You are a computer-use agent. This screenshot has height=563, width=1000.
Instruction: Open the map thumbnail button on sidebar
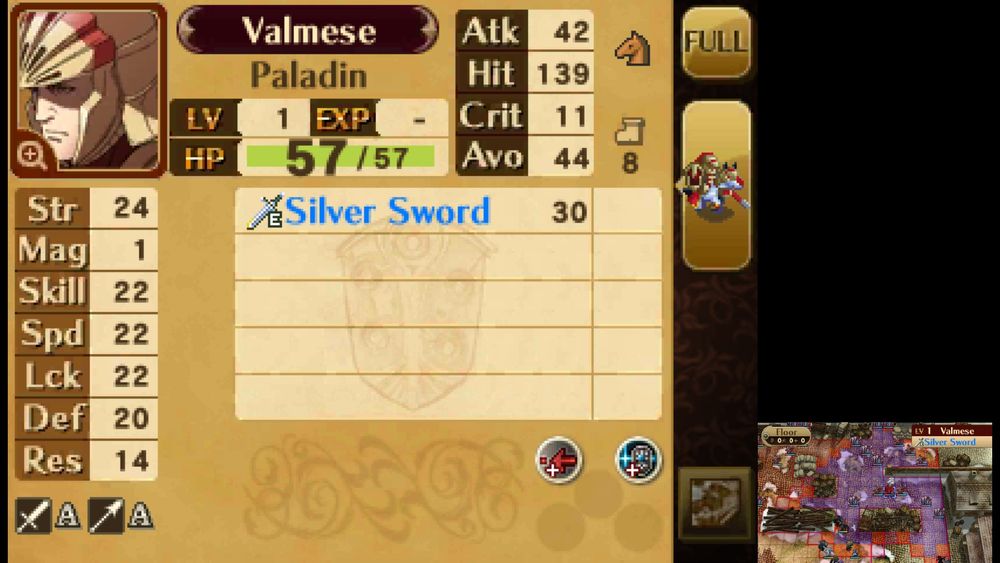click(715, 504)
